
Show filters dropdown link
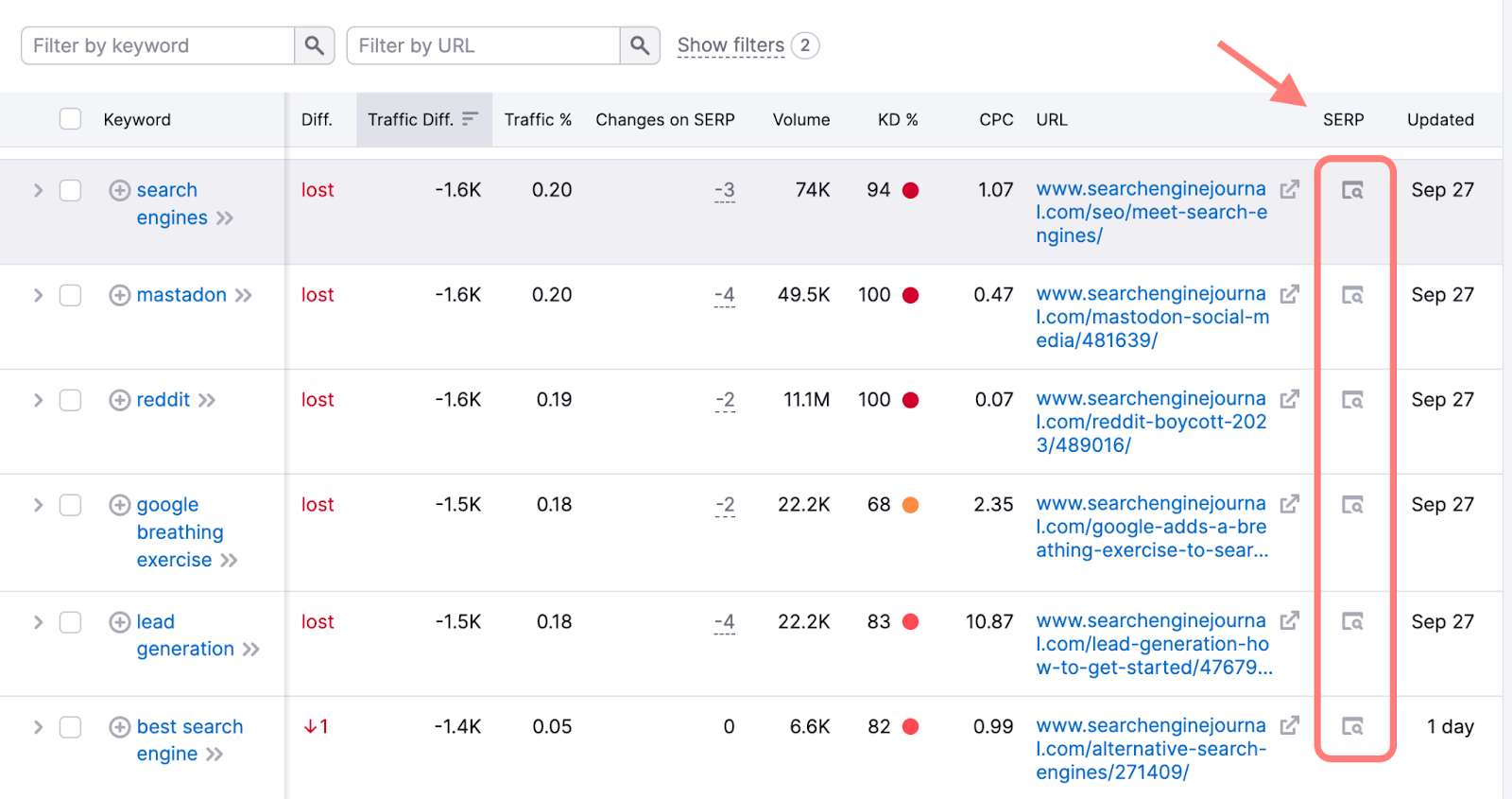point(730,45)
